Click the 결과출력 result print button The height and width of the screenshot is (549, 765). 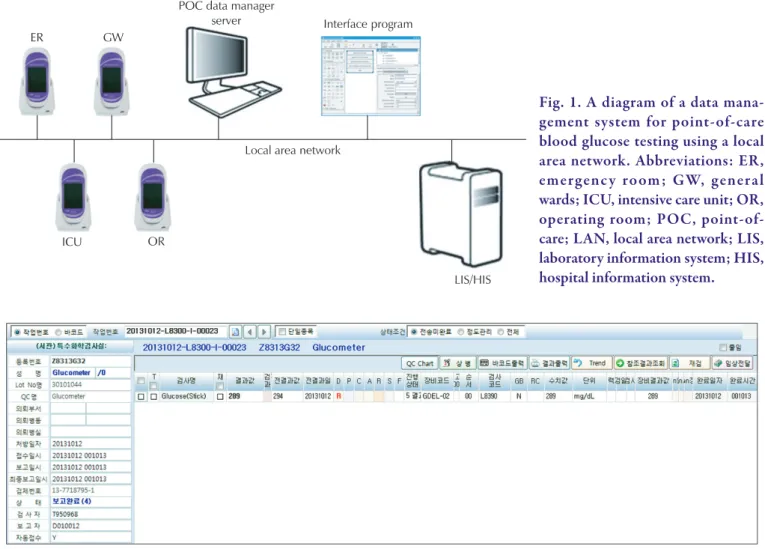coord(549,363)
